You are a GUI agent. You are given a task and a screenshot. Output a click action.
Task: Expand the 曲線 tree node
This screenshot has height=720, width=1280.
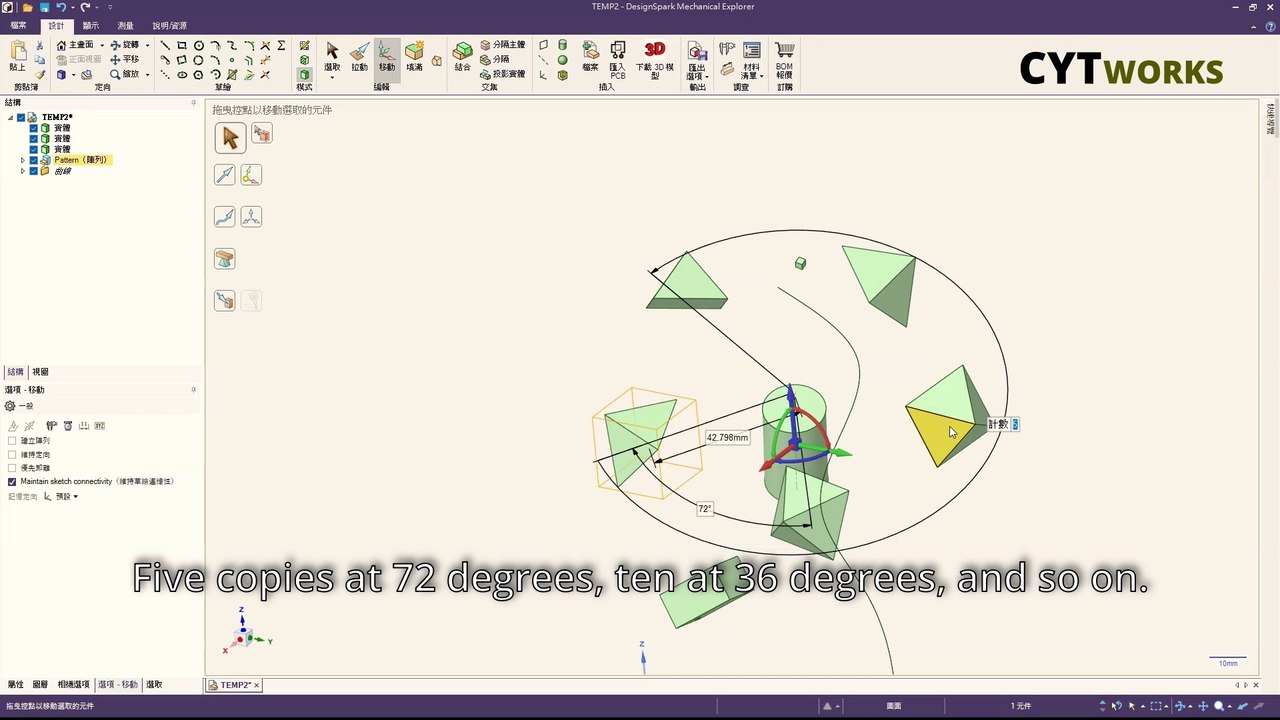[23, 171]
